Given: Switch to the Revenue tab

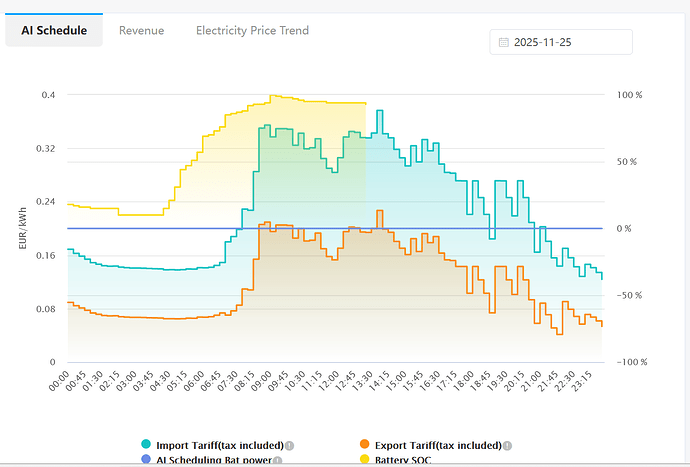Looking at the screenshot, I should coord(141,31).
